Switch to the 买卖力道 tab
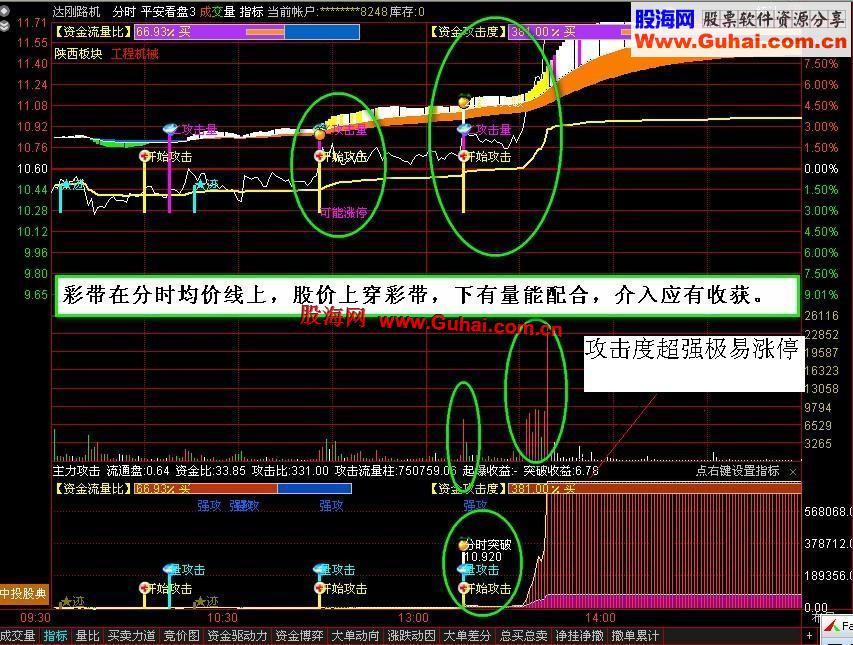853x645 pixels. [131, 636]
